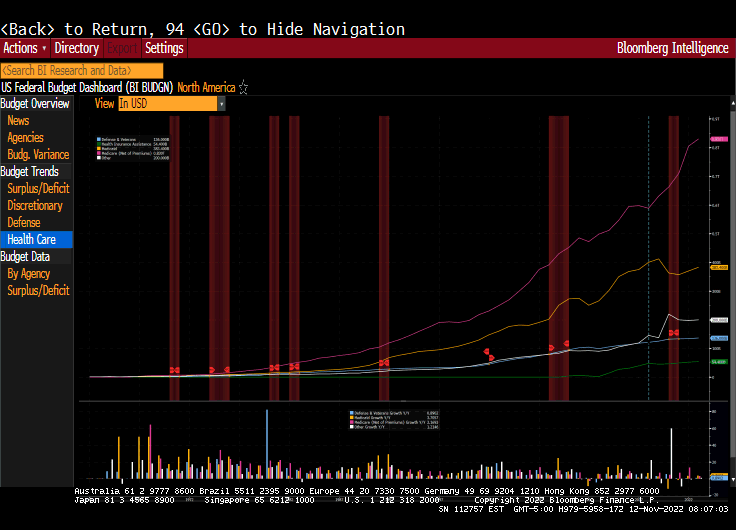Go to the News section
Screen dimensions: 736x530
pyautogui.click(x=18, y=120)
